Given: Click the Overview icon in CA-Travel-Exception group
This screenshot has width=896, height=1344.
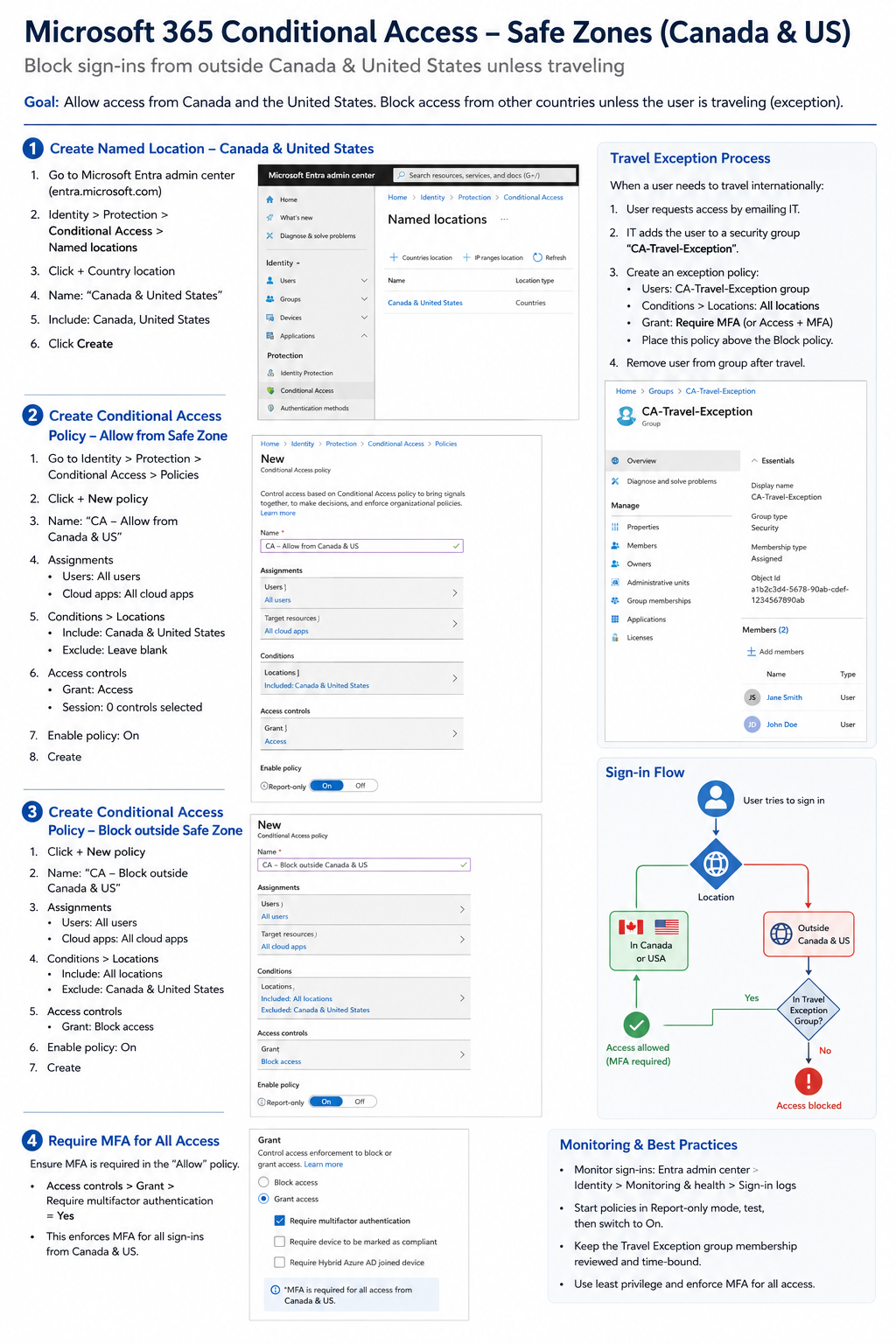Looking at the screenshot, I should click(x=615, y=460).
